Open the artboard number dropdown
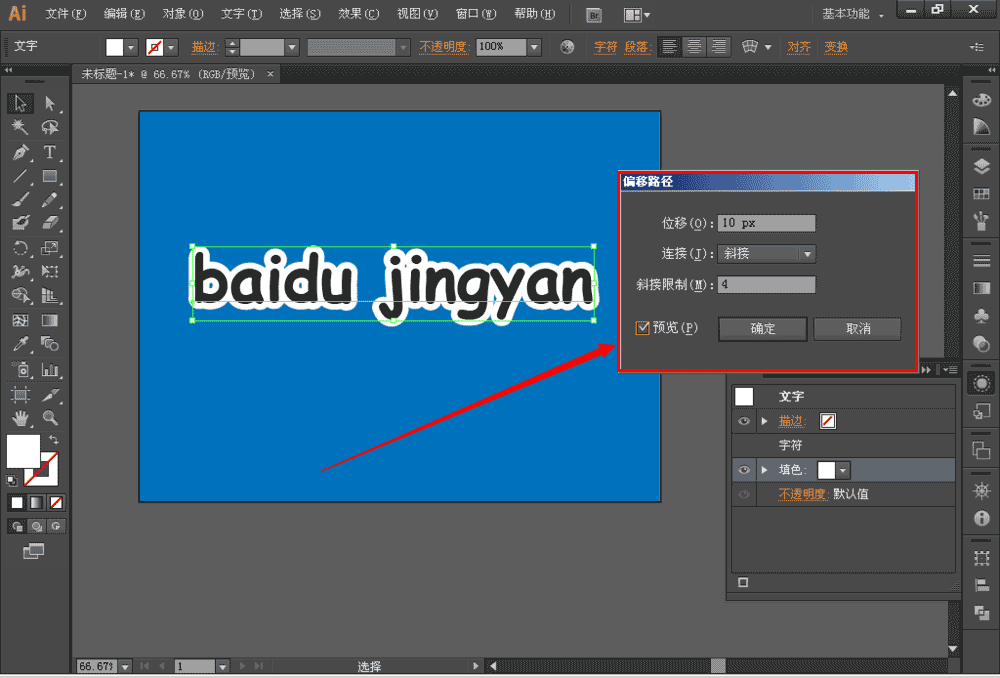The height and width of the screenshot is (678, 1000). click(223, 667)
